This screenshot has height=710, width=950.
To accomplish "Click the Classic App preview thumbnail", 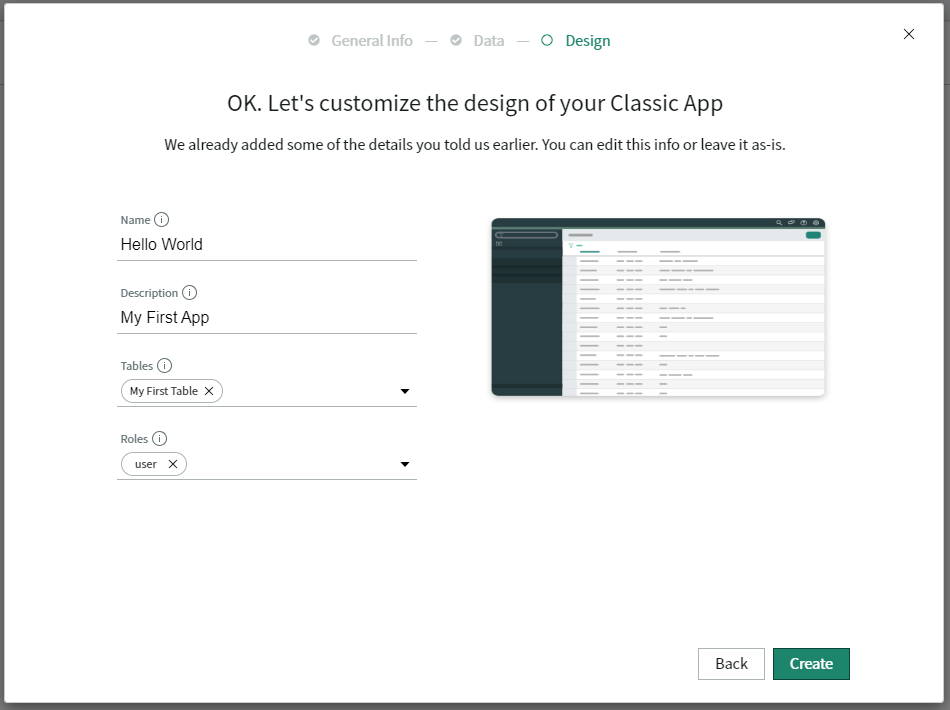I will point(658,307).
